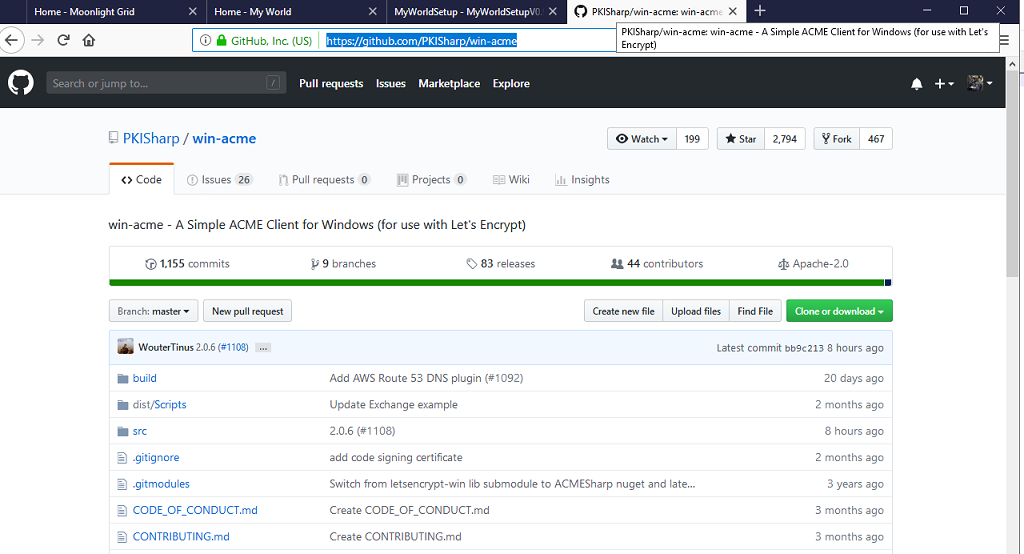Click the green language bar
The width and height of the screenshot is (1024, 554).
tap(497, 283)
